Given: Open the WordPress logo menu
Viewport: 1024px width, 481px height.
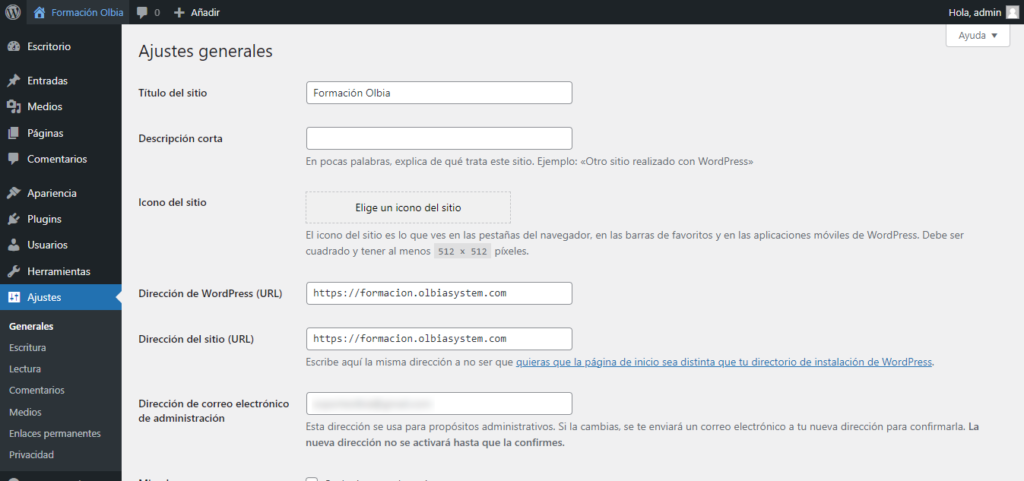Looking at the screenshot, I should (x=13, y=12).
